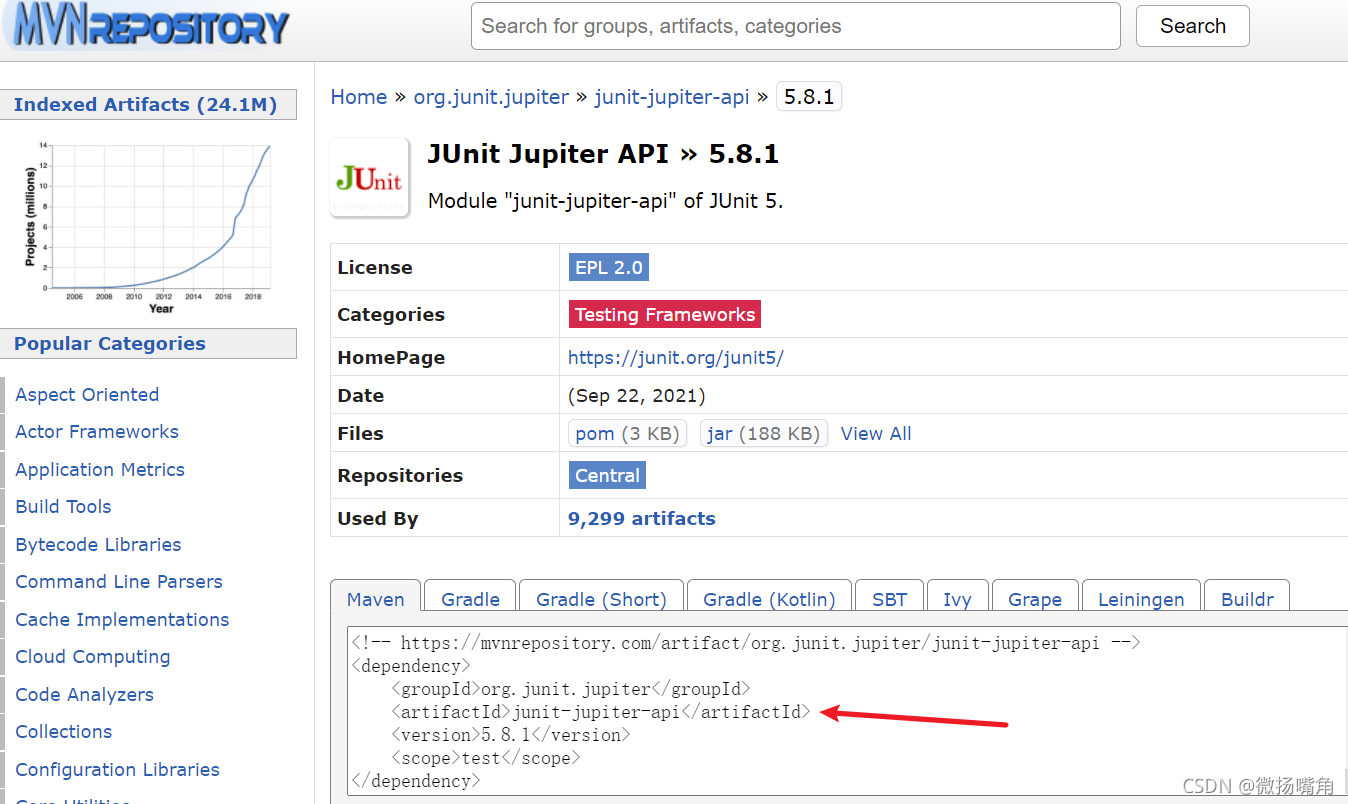Open the org.junit.jupiter breadcrumb link

click(x=491, y=97)
